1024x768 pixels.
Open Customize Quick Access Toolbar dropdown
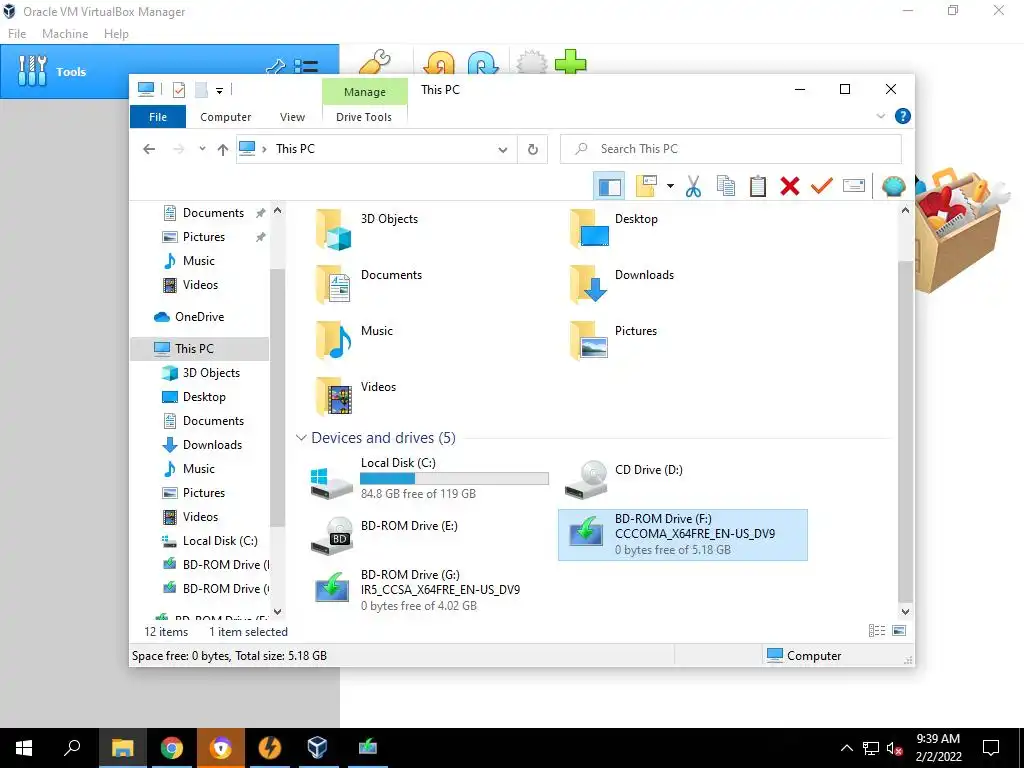point(219,90)
